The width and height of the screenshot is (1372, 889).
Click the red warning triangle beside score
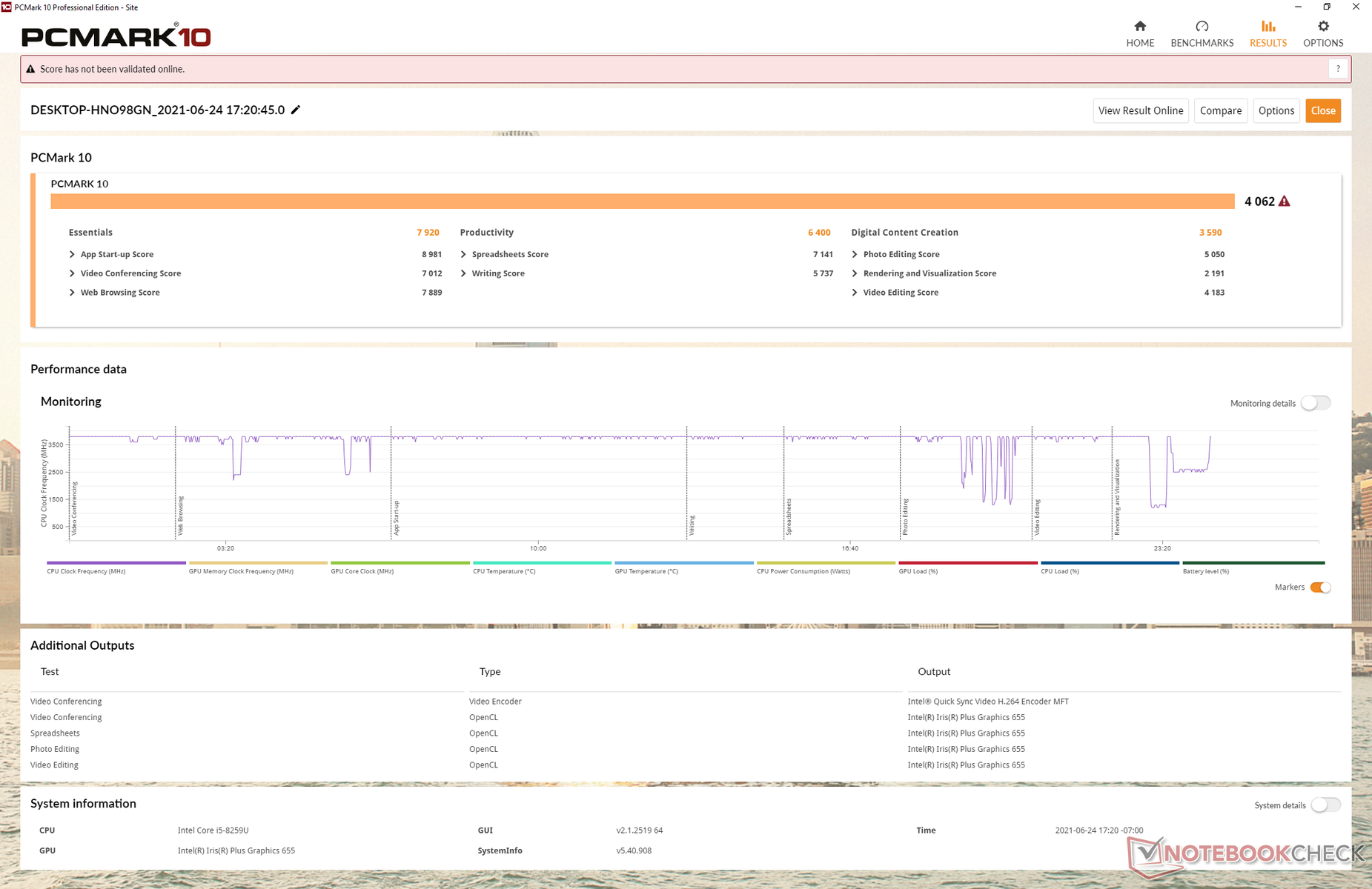point(1285,202)
